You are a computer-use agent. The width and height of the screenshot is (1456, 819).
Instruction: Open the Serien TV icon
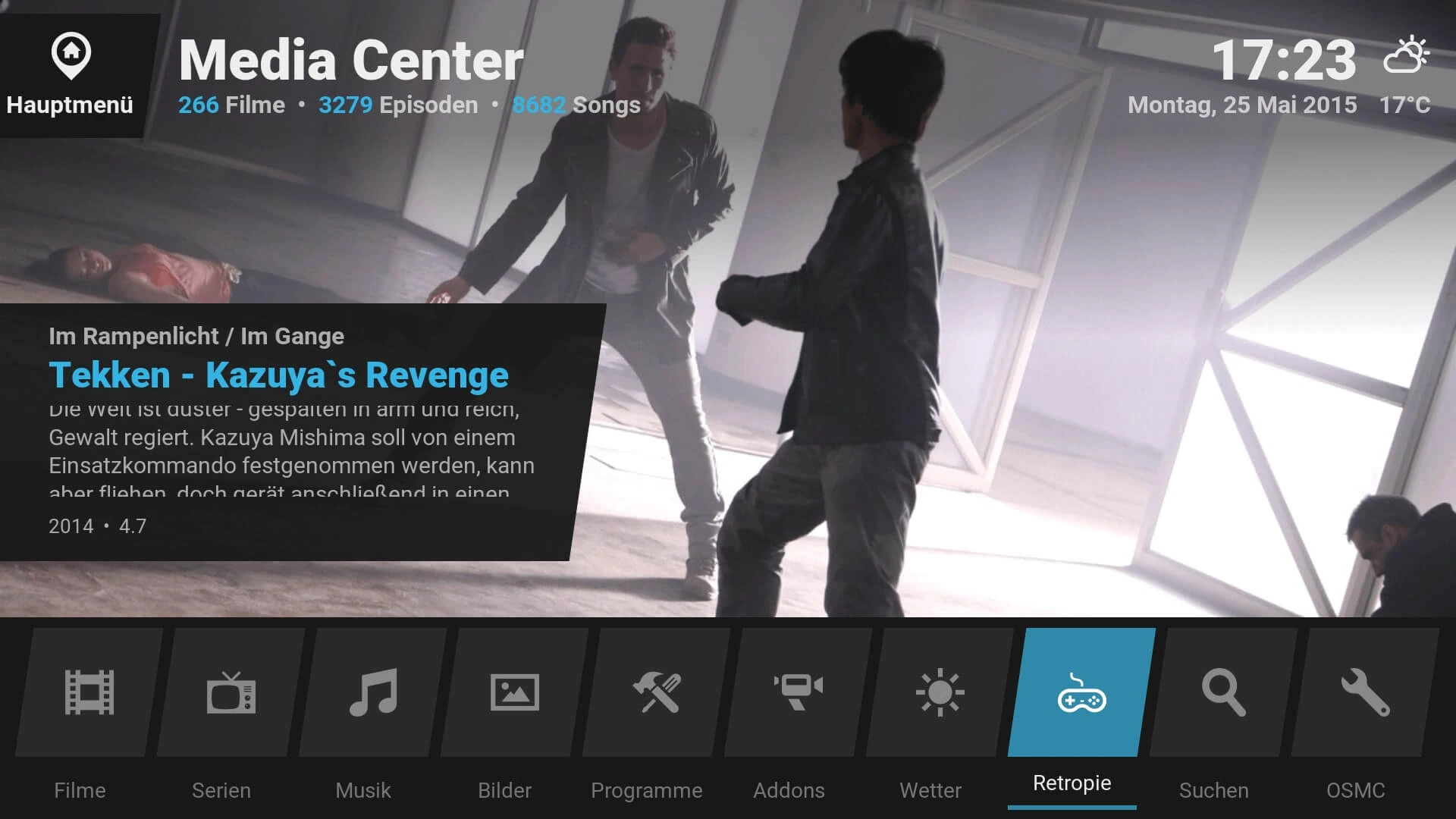pyautogui.click(x=231, y=692)
